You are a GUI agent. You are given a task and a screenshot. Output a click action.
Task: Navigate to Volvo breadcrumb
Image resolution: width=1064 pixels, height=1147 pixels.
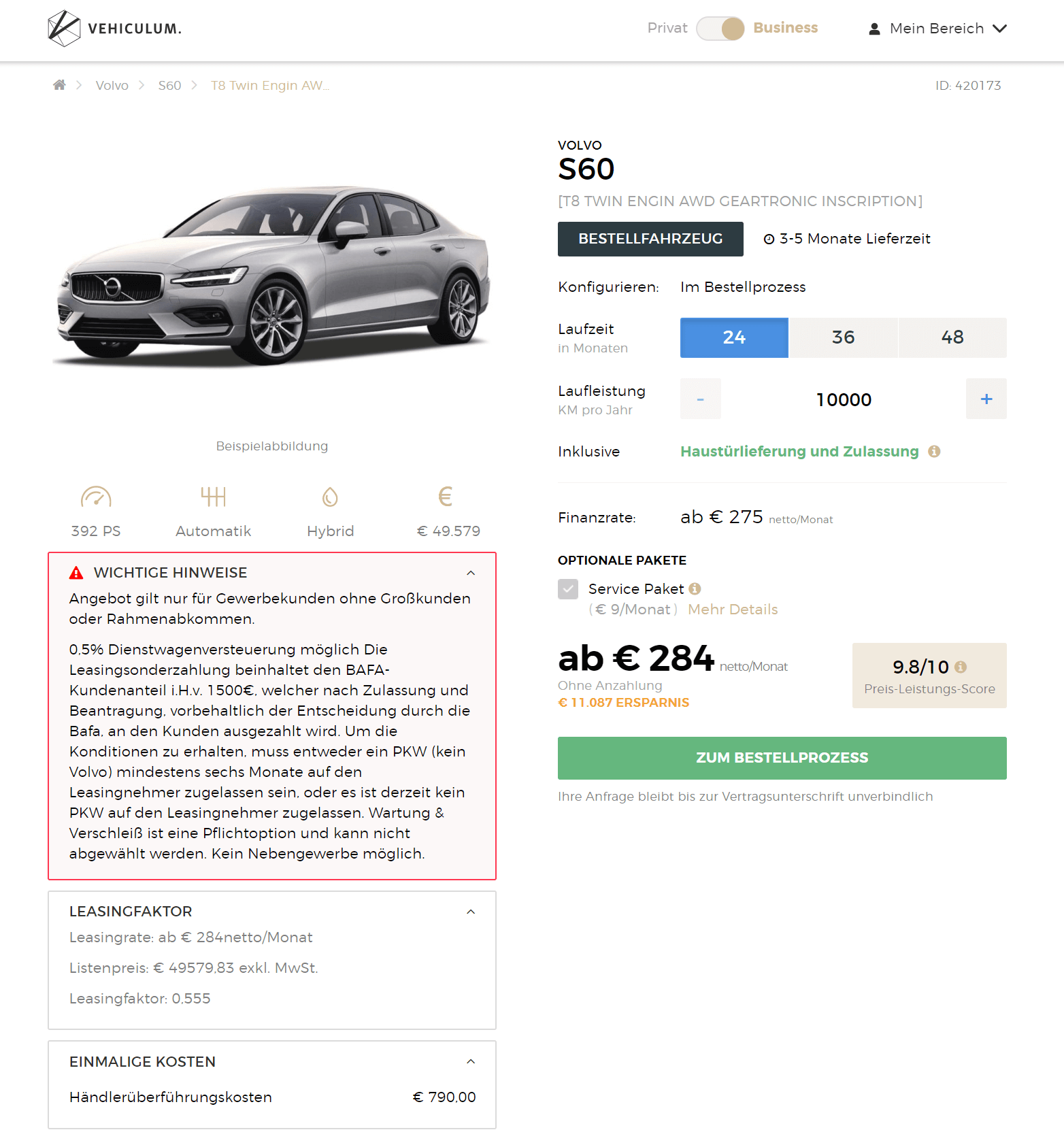112,85
